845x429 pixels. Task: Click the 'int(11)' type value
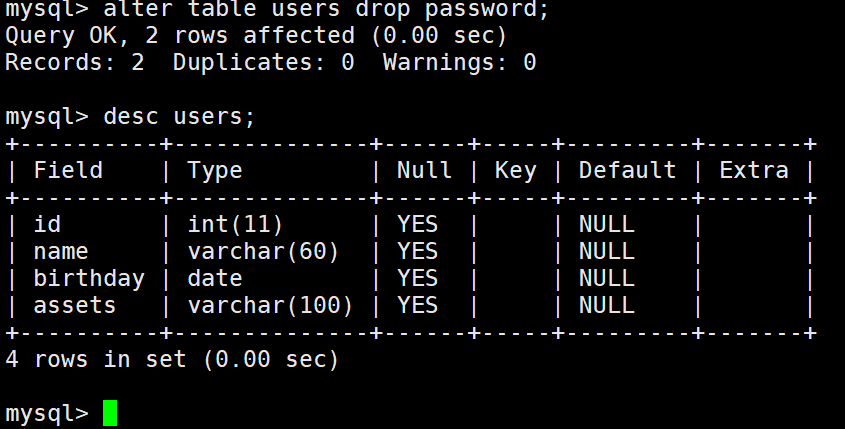pos(235,224)
